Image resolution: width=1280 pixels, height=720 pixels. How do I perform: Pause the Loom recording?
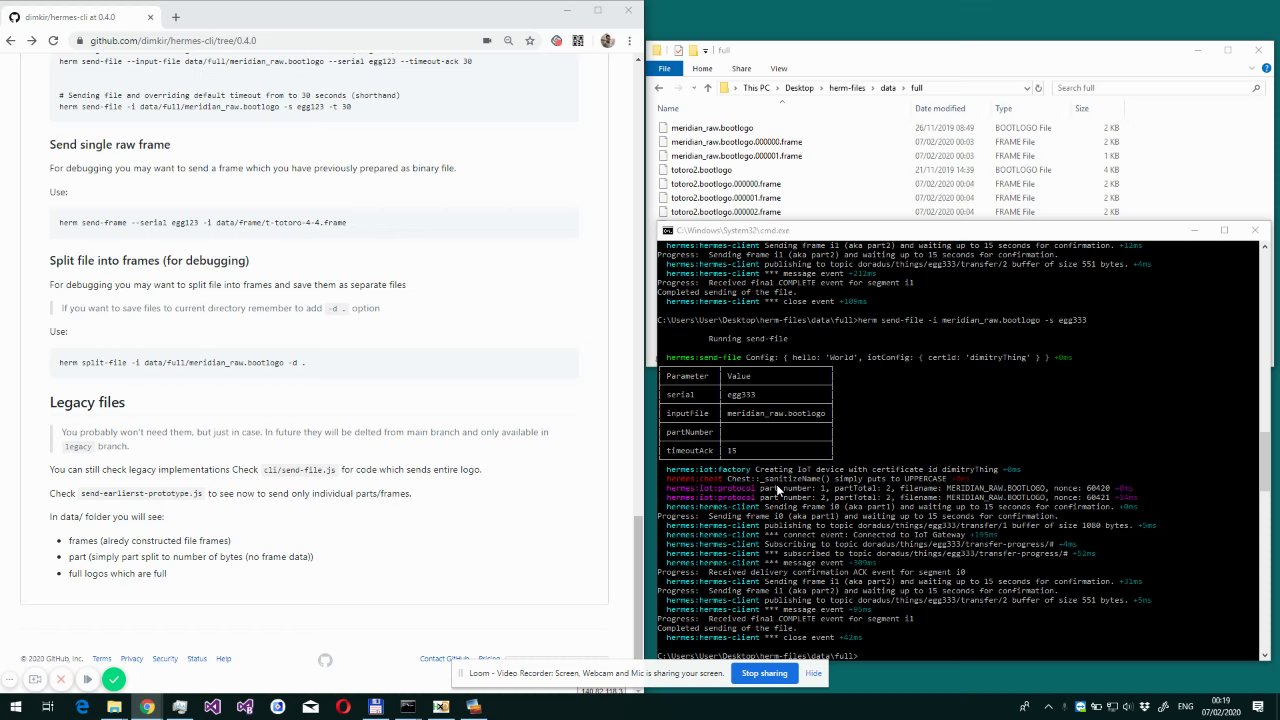87,680
